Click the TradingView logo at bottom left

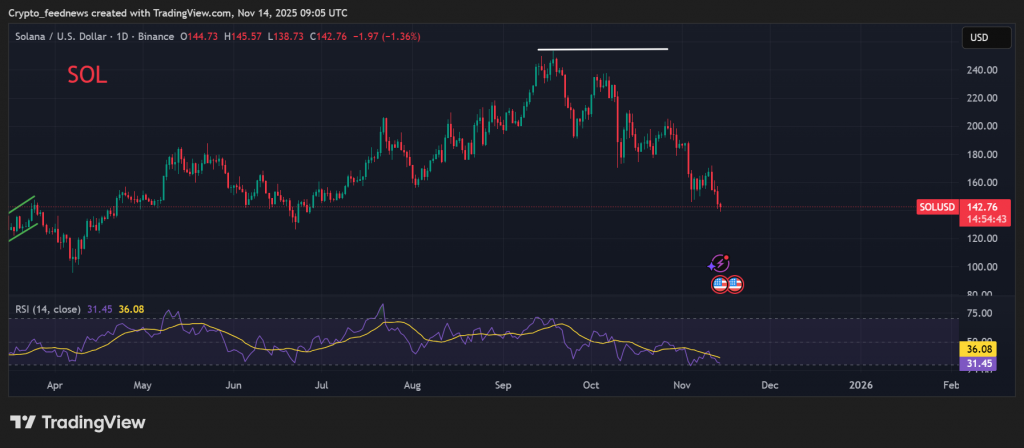(78, 422)
